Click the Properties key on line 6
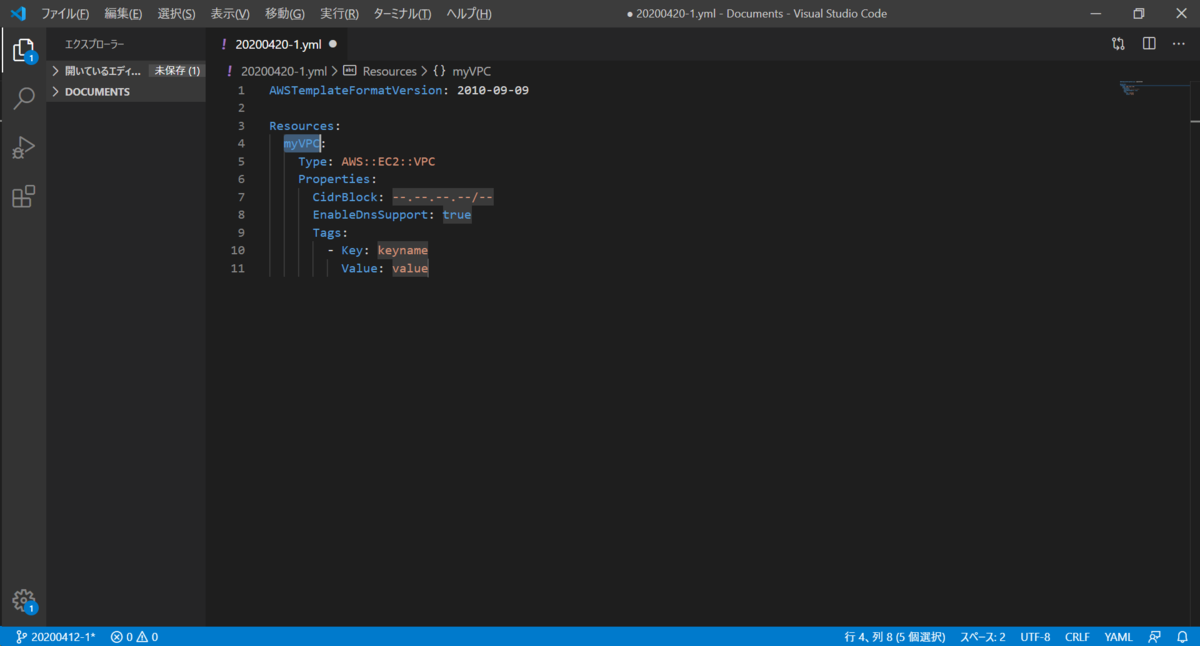The width and height of the screenshot is (1200, 646). pyautogui.click(x=334, y=180)
